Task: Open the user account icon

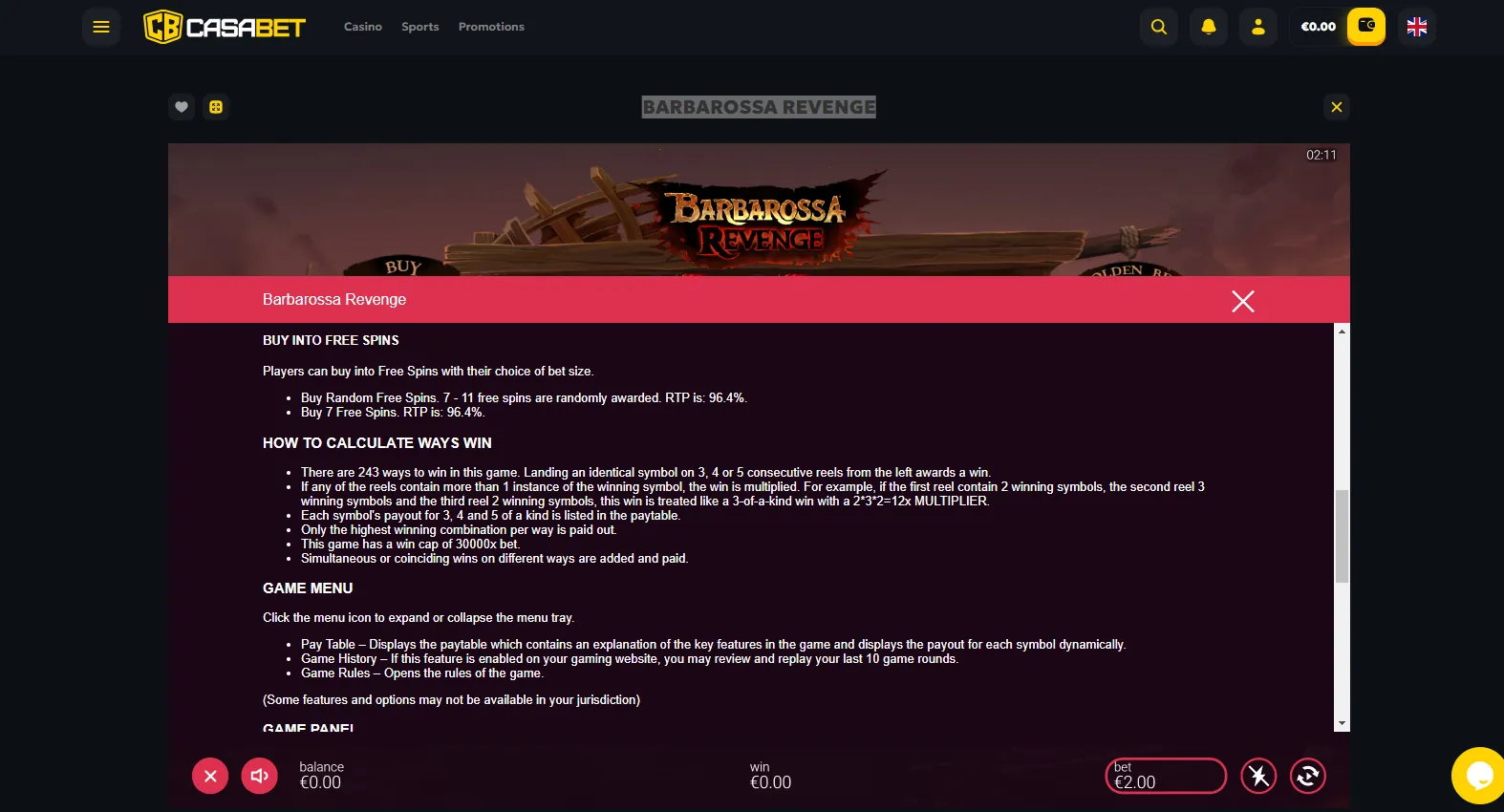Action: [x=1258, y=27]
